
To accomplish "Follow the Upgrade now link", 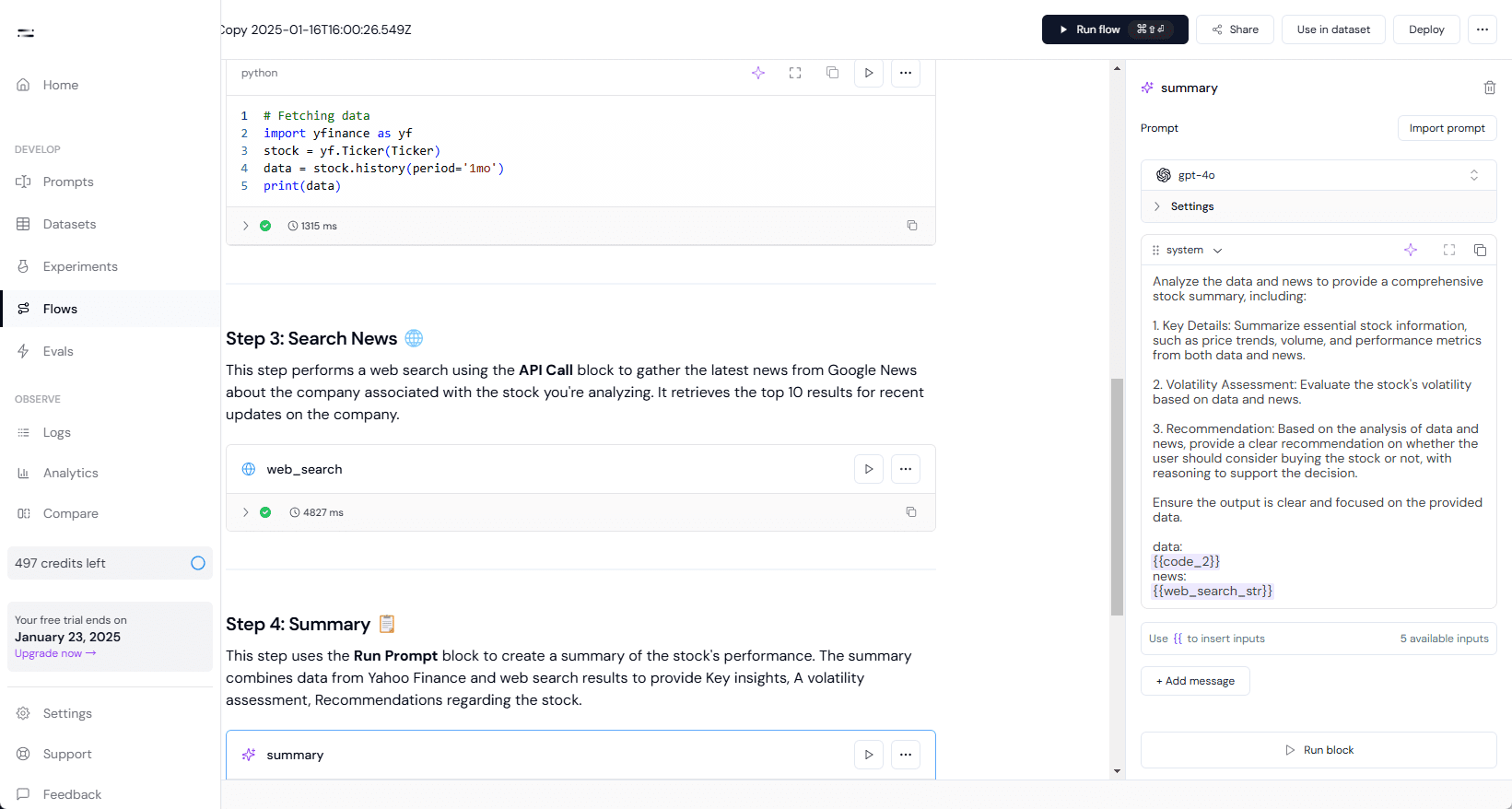I will coord(55,653).
